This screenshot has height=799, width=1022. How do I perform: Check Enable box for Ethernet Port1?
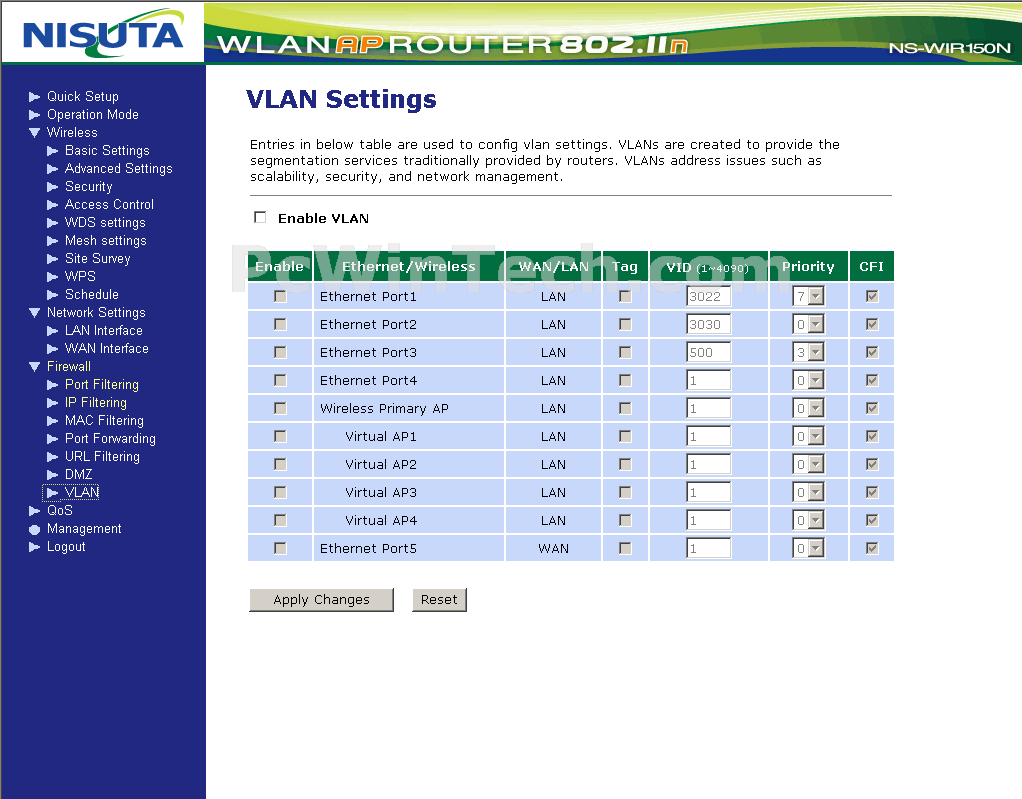pyautogui.click(x=280, y=296)
